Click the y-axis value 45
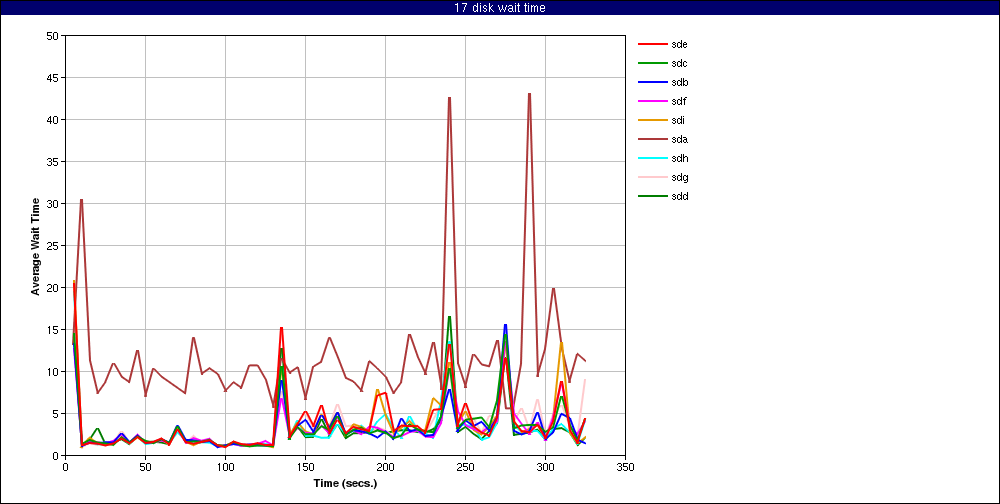The height and width of the screenshot is (504, 1000). (x=53, y=78)
